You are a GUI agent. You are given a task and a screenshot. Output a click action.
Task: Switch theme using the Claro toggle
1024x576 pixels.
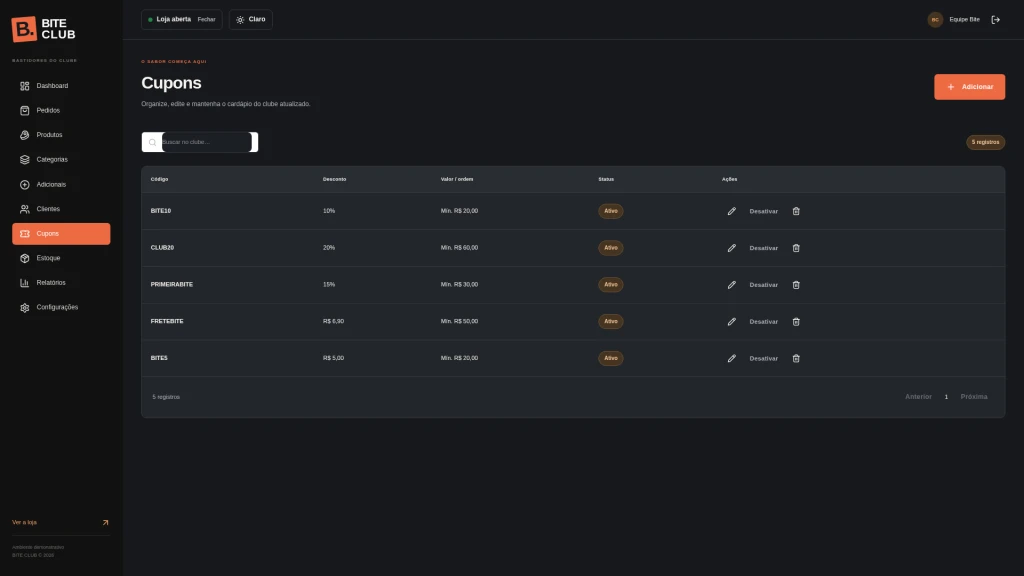pyautogui.click(x=251, y=20)
